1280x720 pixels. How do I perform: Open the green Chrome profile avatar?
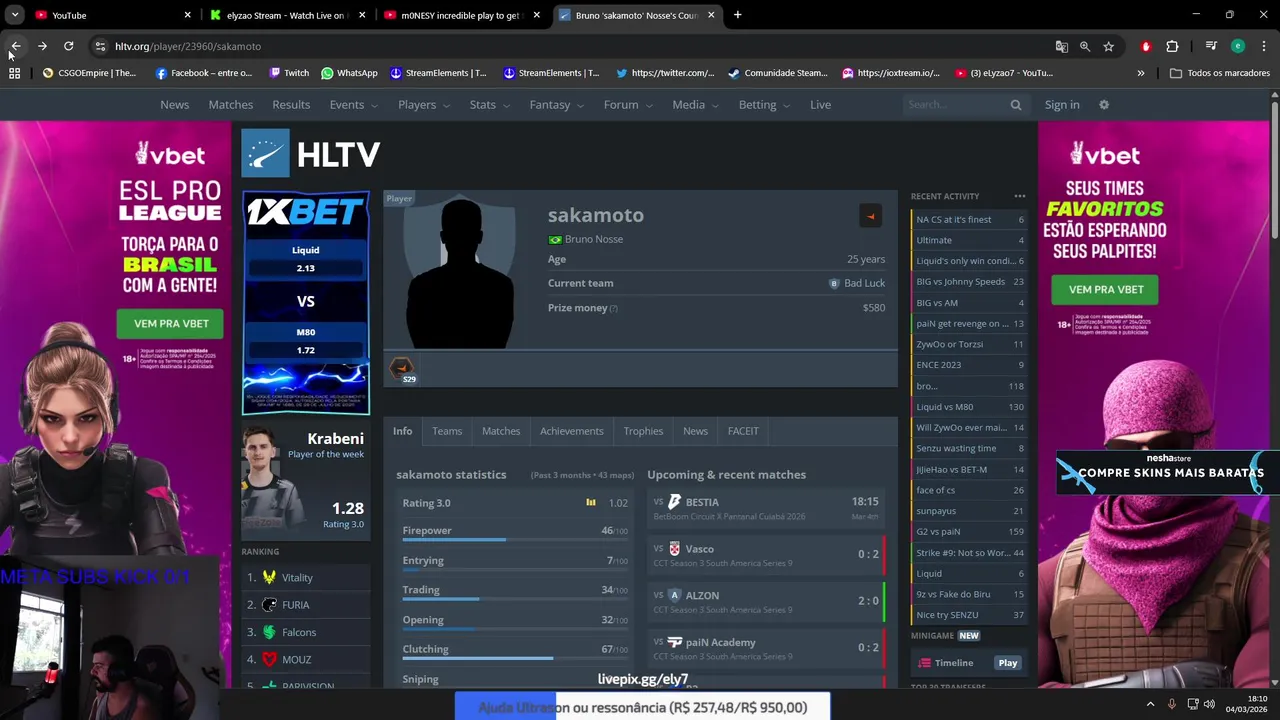[1238, 46]
